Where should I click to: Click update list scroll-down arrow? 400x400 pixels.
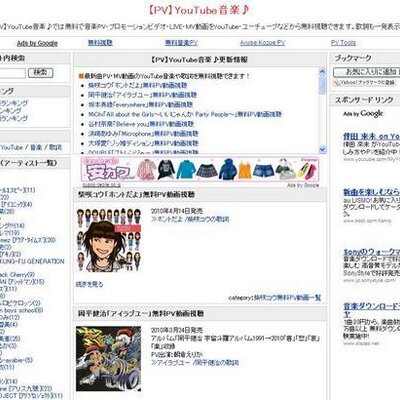[x=322, y=149]
